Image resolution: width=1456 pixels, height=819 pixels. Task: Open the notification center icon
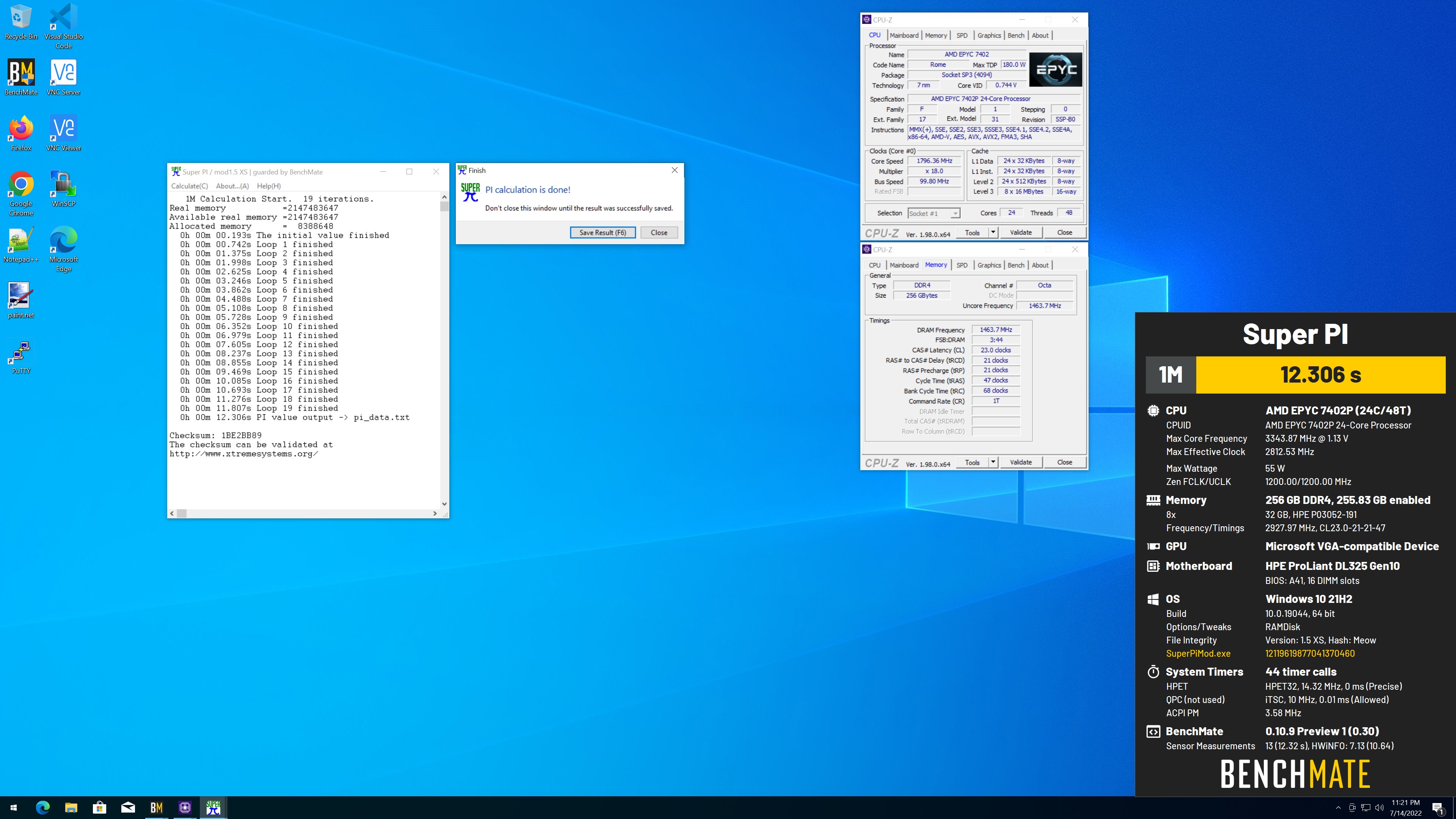pyautogui.click(x=1438, y=808)
